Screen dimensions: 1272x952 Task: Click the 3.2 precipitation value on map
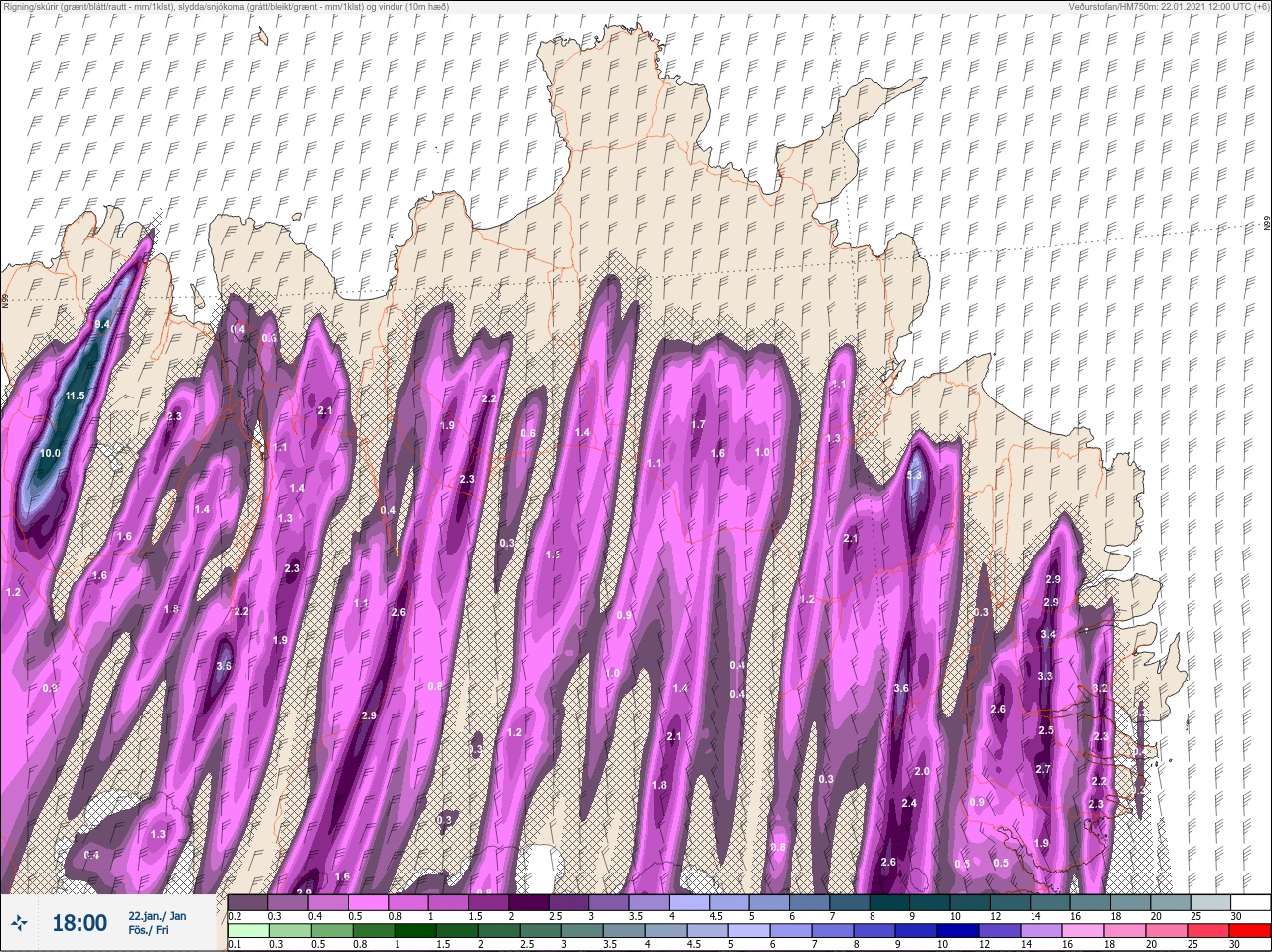tap(1100, 689)
